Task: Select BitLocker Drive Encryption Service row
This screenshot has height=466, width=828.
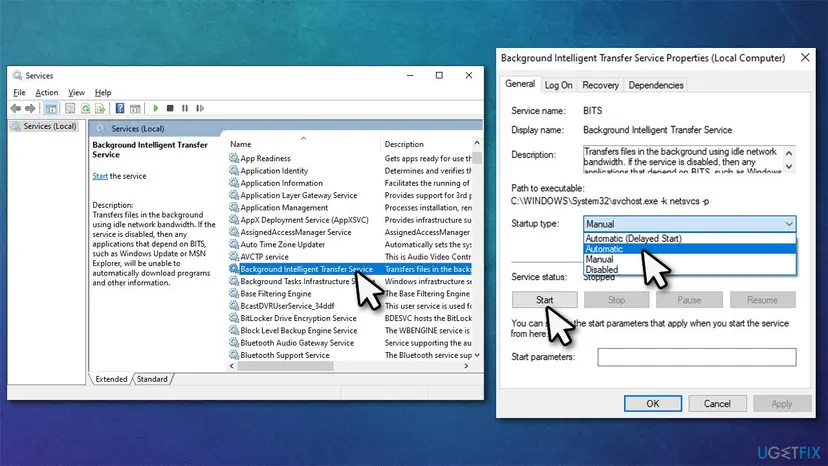Action: (350, 318)
